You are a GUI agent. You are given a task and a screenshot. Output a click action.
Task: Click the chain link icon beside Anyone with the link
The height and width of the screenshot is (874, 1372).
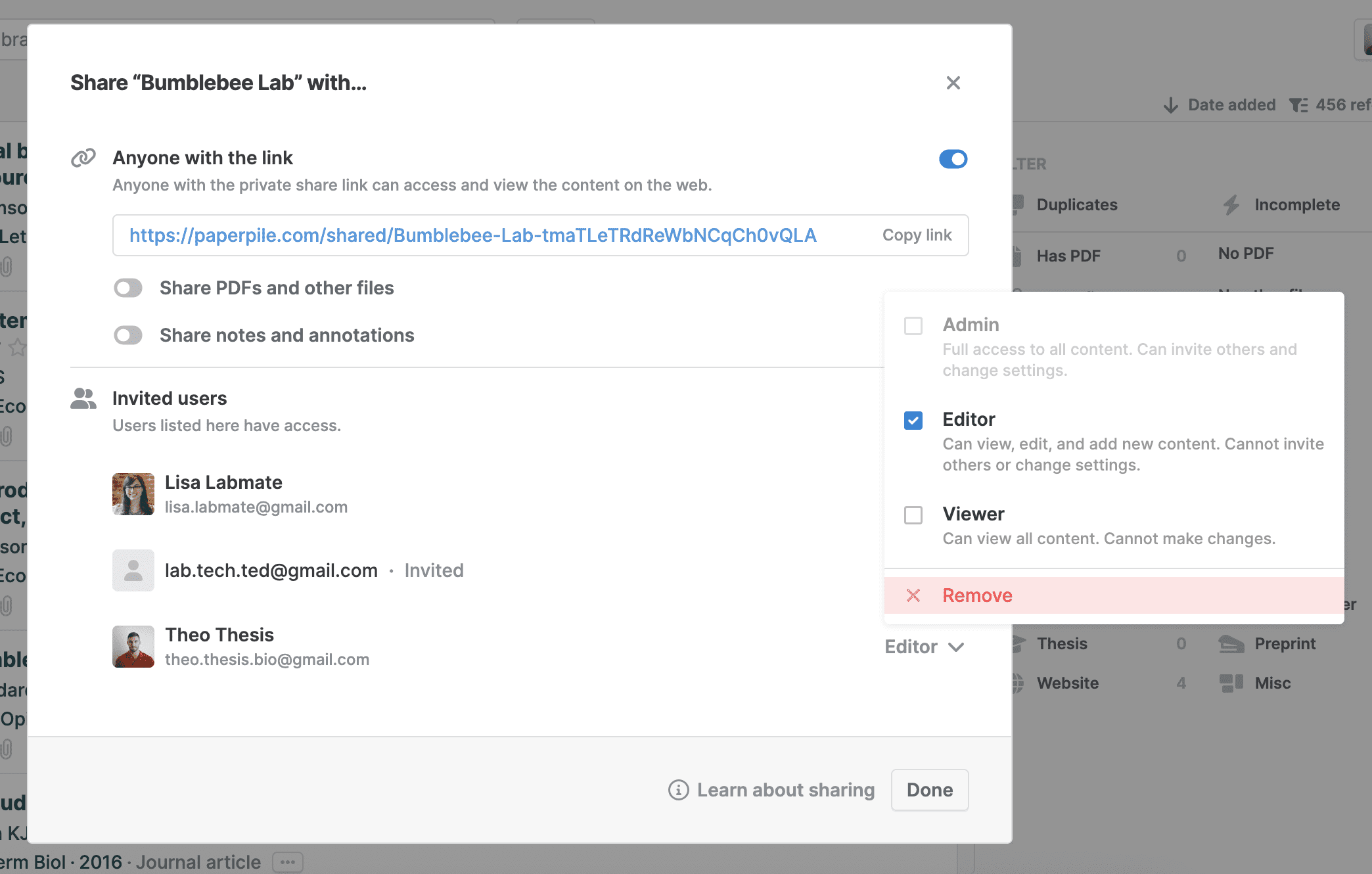(x=83, y=158)
